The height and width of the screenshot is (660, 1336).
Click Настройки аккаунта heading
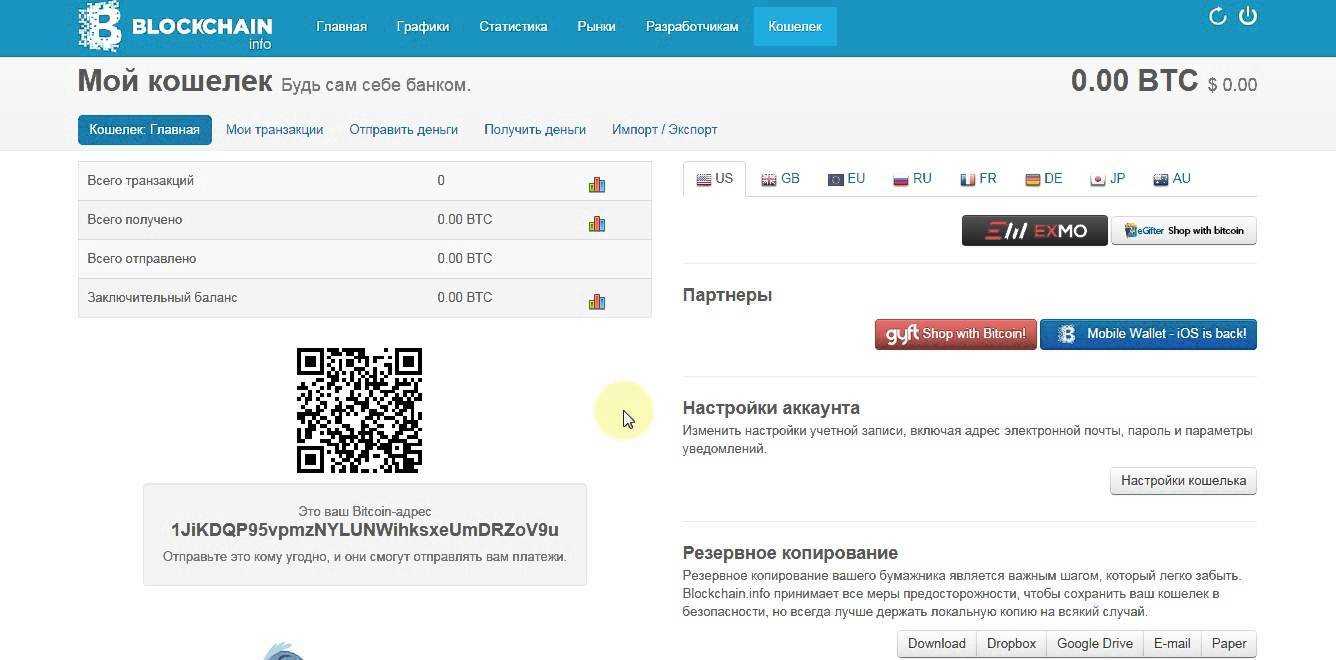(771, 408)
